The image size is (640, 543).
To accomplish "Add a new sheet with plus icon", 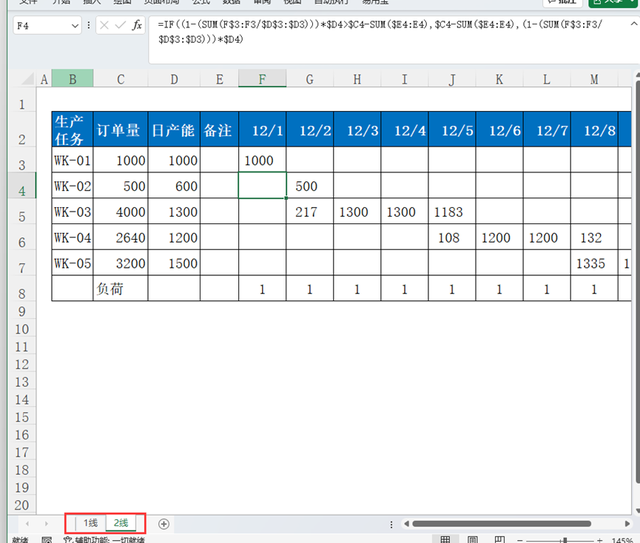I will pyautogui.click(x=164, y=524).
